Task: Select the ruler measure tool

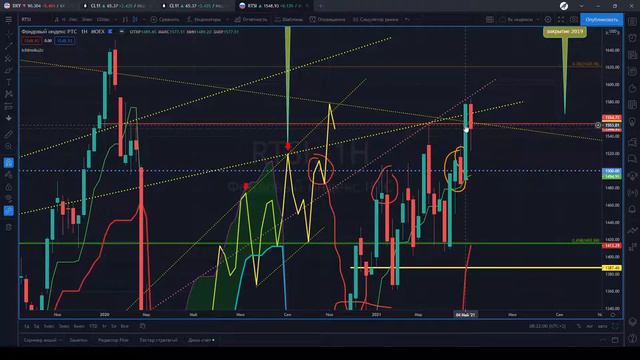Action: point(9,134)
